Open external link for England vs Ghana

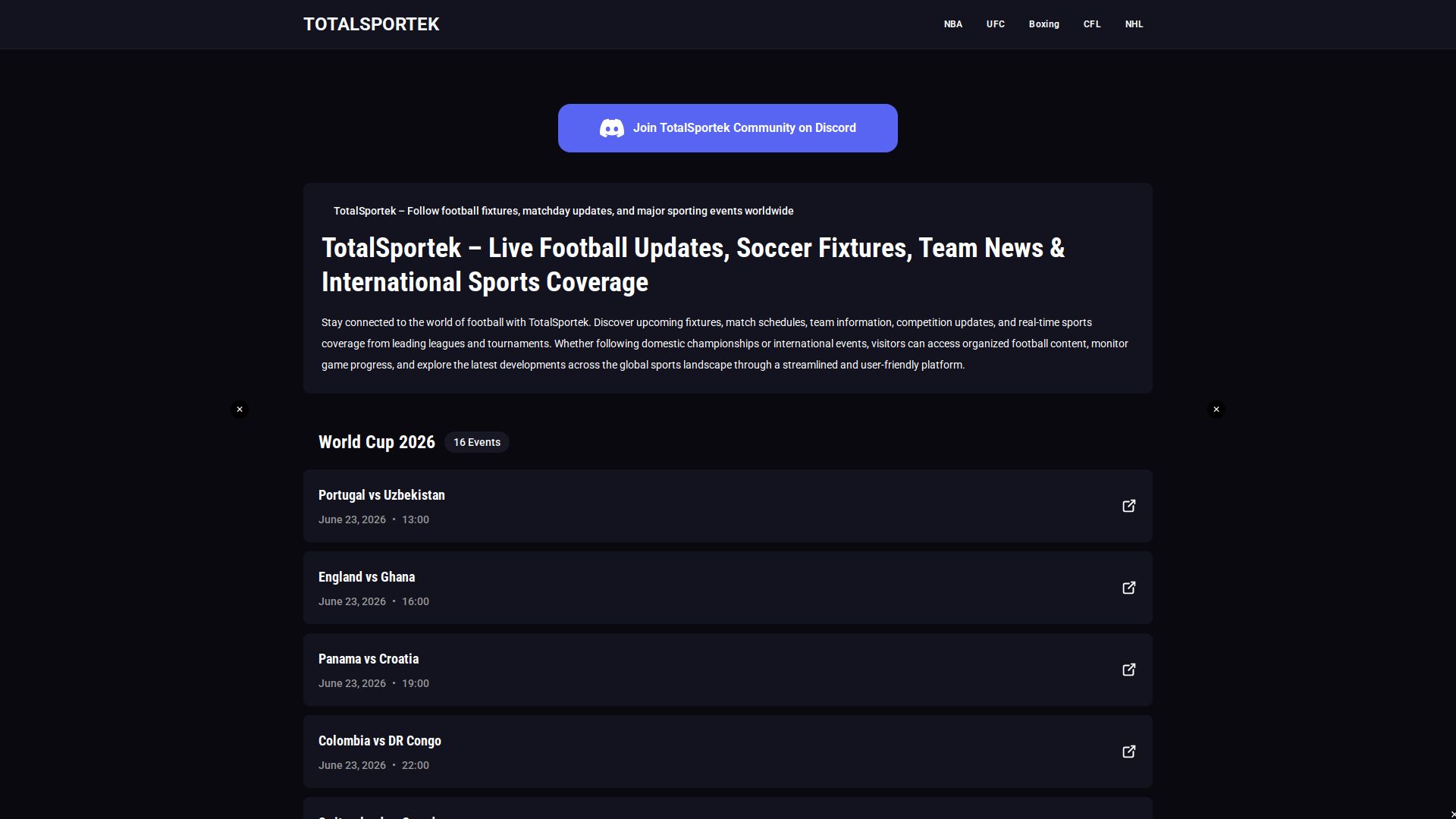pyautogui.click(x=1129, y=588)
